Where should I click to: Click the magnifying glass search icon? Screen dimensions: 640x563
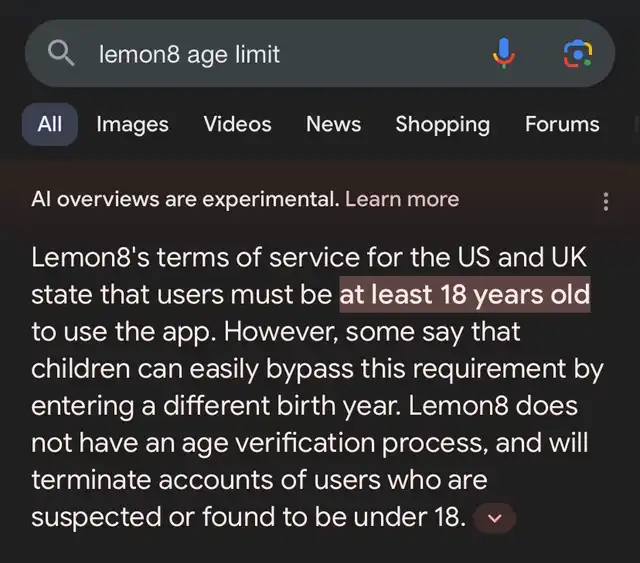(x=62, y=54)
